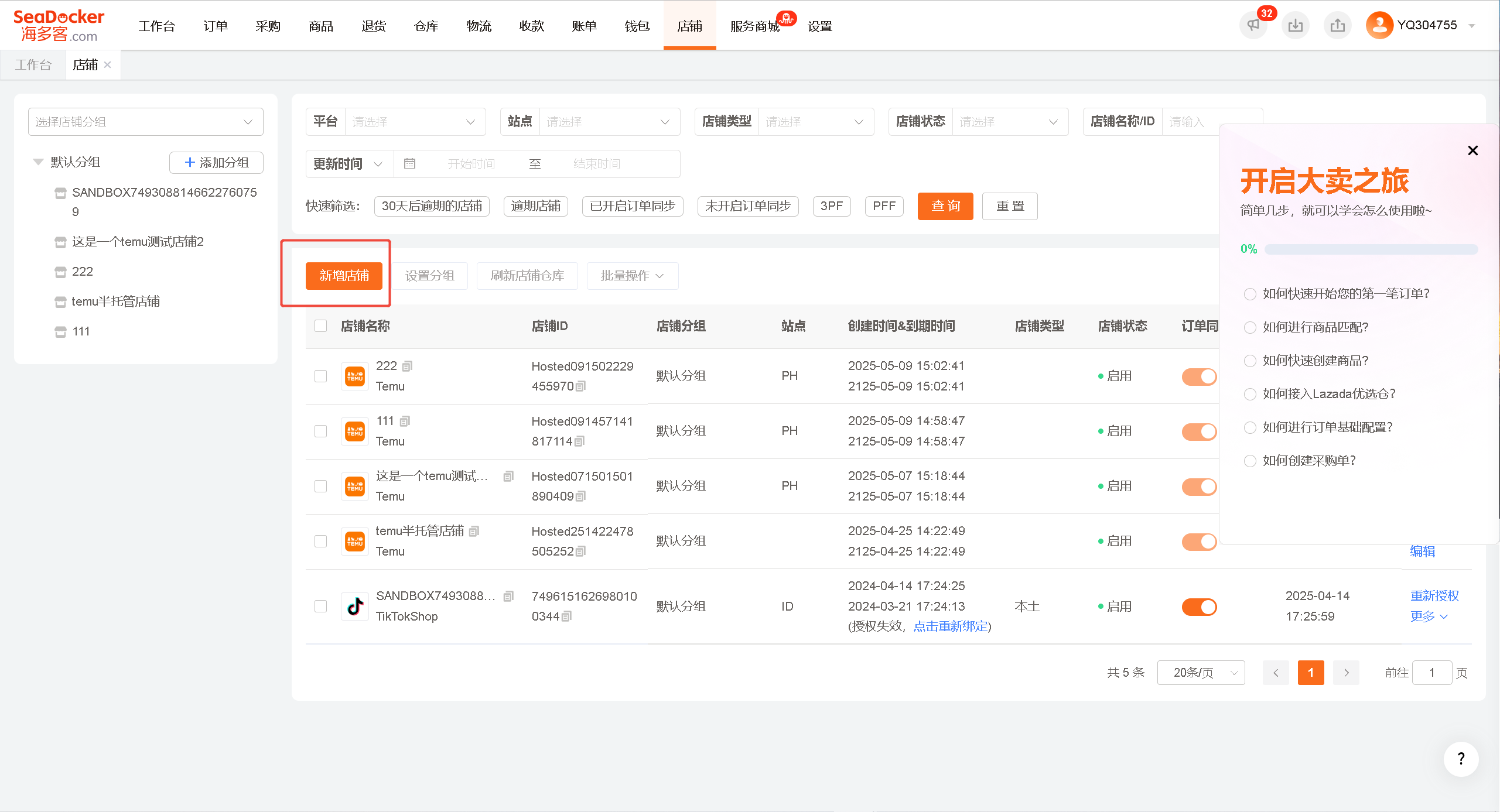The image size is (1500, 812).
Task: Copy store ID ending 817114
Action: click(579, 441)
